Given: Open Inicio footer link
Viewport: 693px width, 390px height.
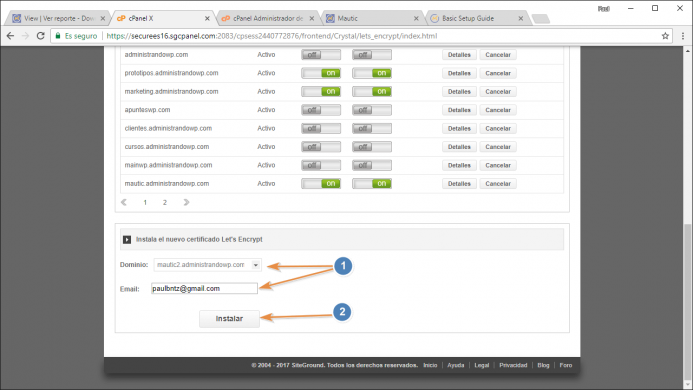Looking at the screenshot, I should [x=430, y=365].
